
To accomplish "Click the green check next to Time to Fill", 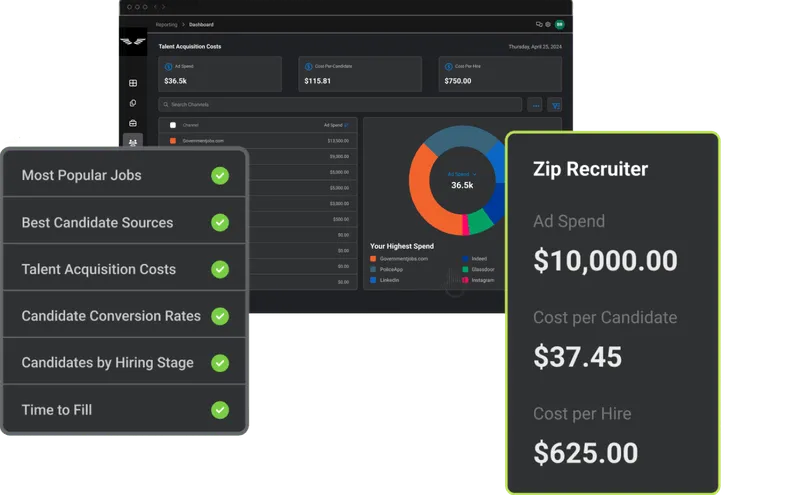I will click(x=220, y=410).
